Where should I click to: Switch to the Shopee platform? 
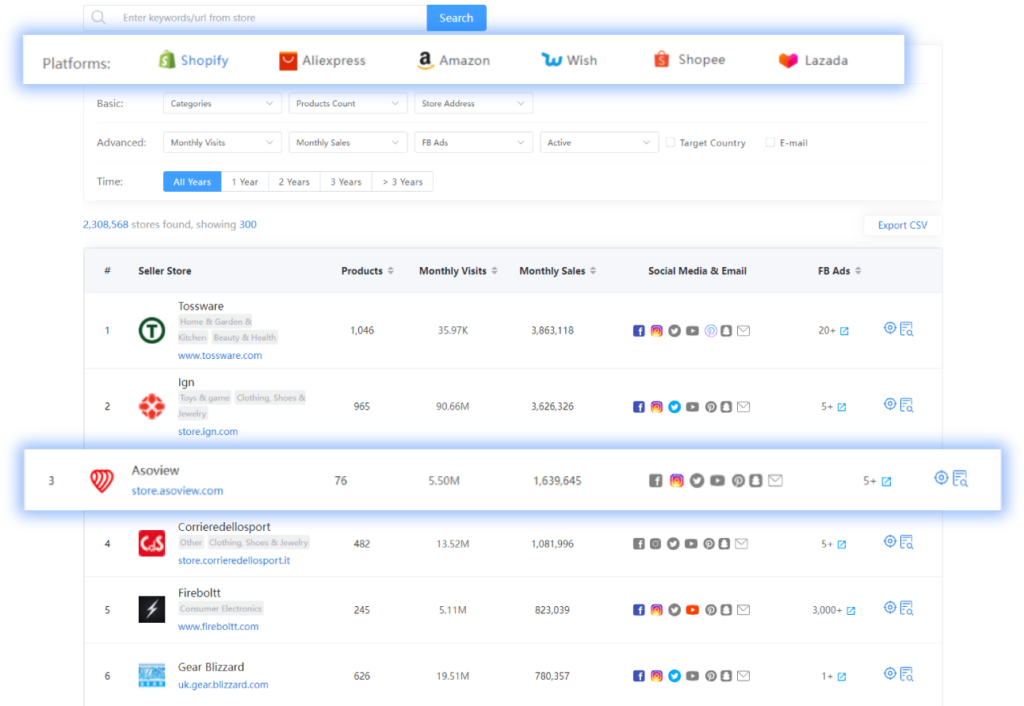coord(690,59)
